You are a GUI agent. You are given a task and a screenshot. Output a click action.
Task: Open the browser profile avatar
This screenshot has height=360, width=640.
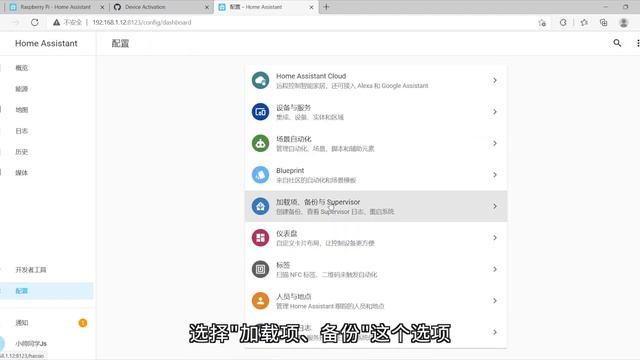(x=624, y=22)
